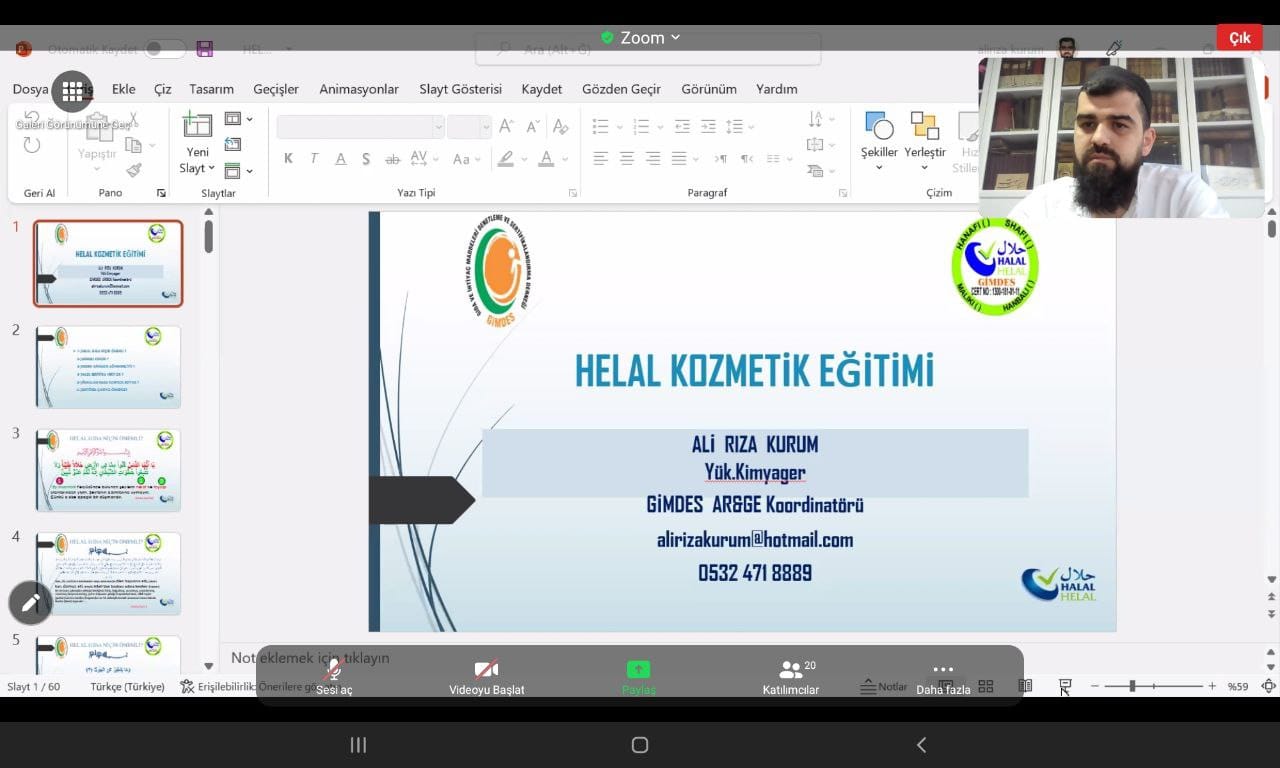Viewport: 1280px width, 768px height.
Task: Click Not eklemek için tıklayın notes area
Action: (x=310, y=657)
